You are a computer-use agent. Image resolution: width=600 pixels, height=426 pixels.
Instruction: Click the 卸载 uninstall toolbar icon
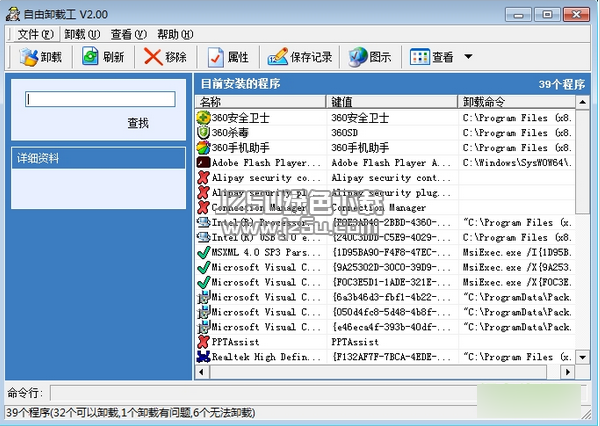[29, 57]
